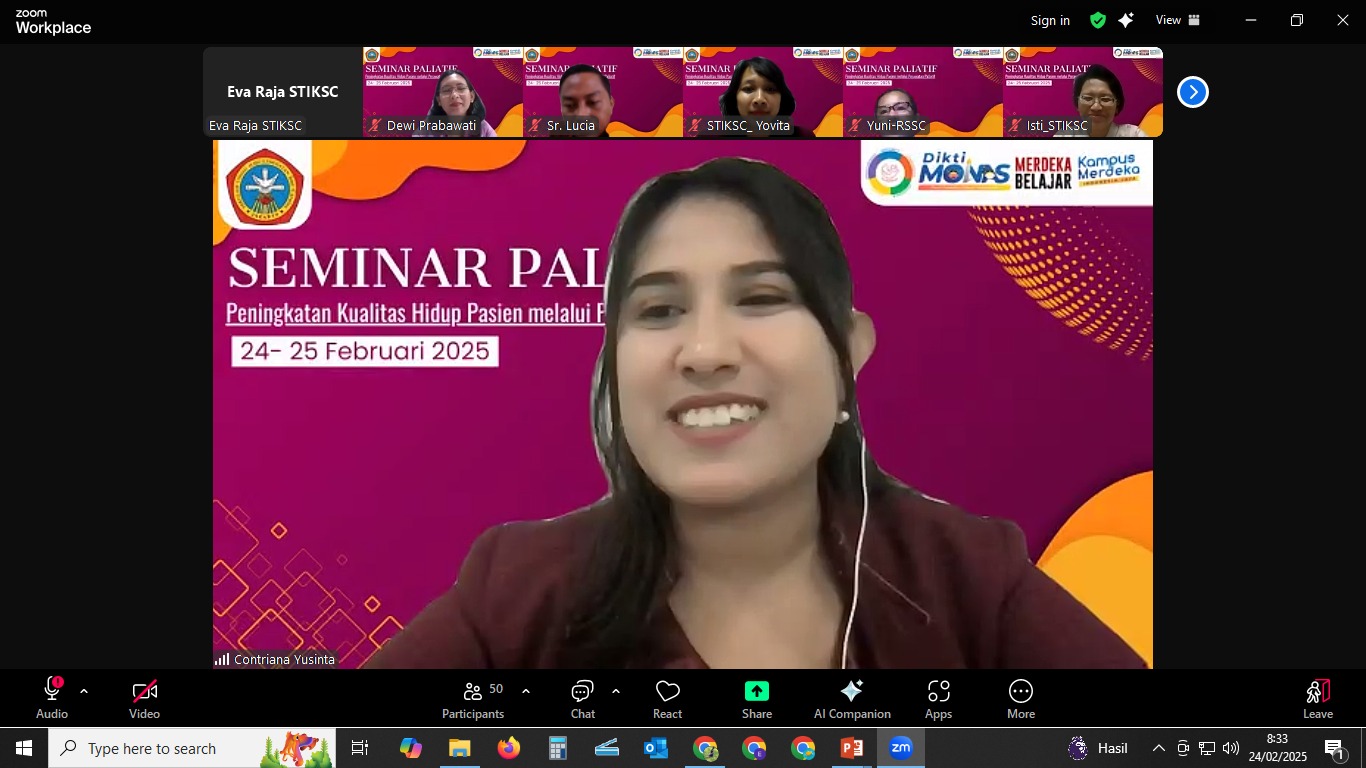This screenshot has width=1366, height=768.
Task: Click the green encryption shield icon
Action: tap(1098, 20)
